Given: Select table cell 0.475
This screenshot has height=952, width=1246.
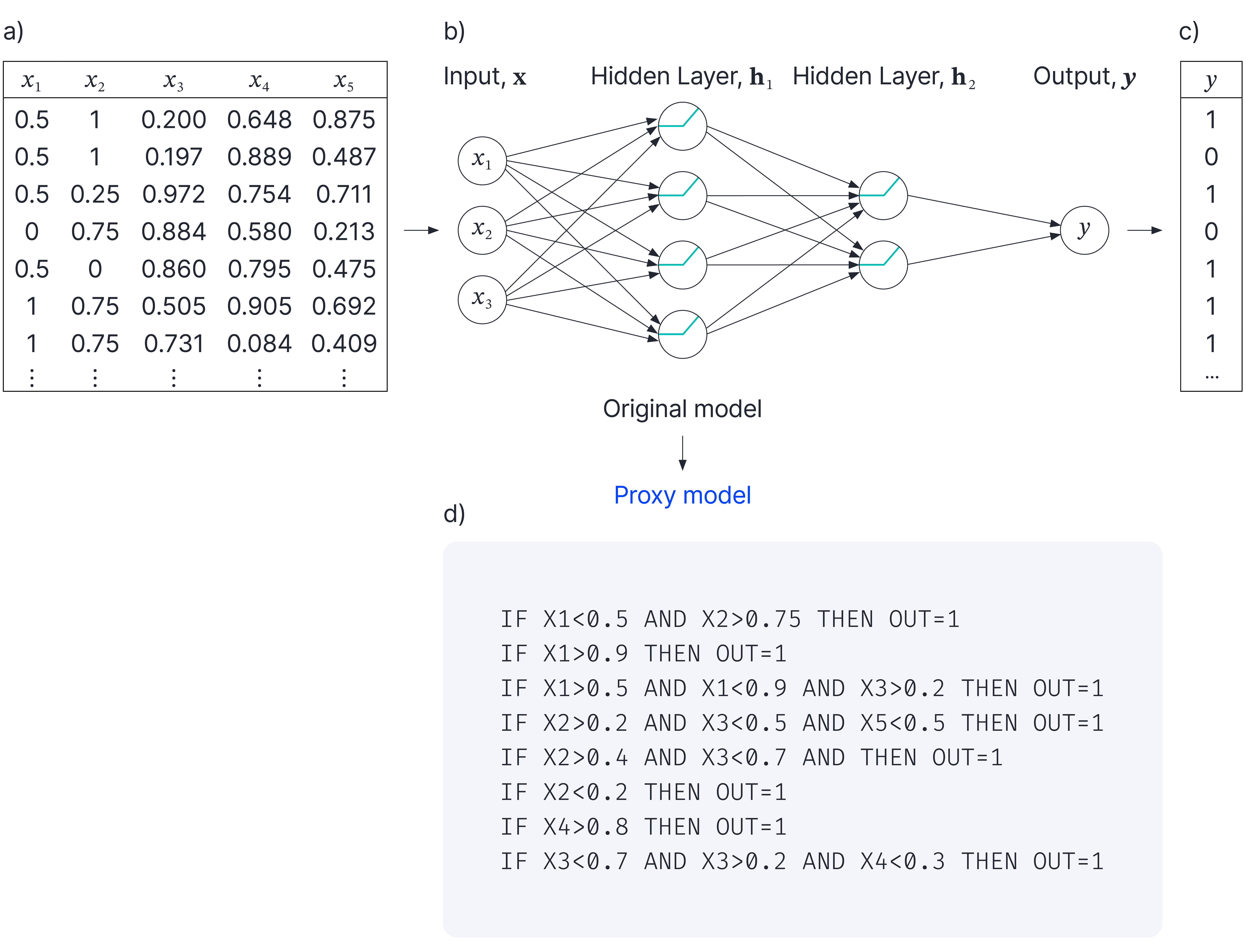Looking at the screenshot, I should click(x=344, y=269).
